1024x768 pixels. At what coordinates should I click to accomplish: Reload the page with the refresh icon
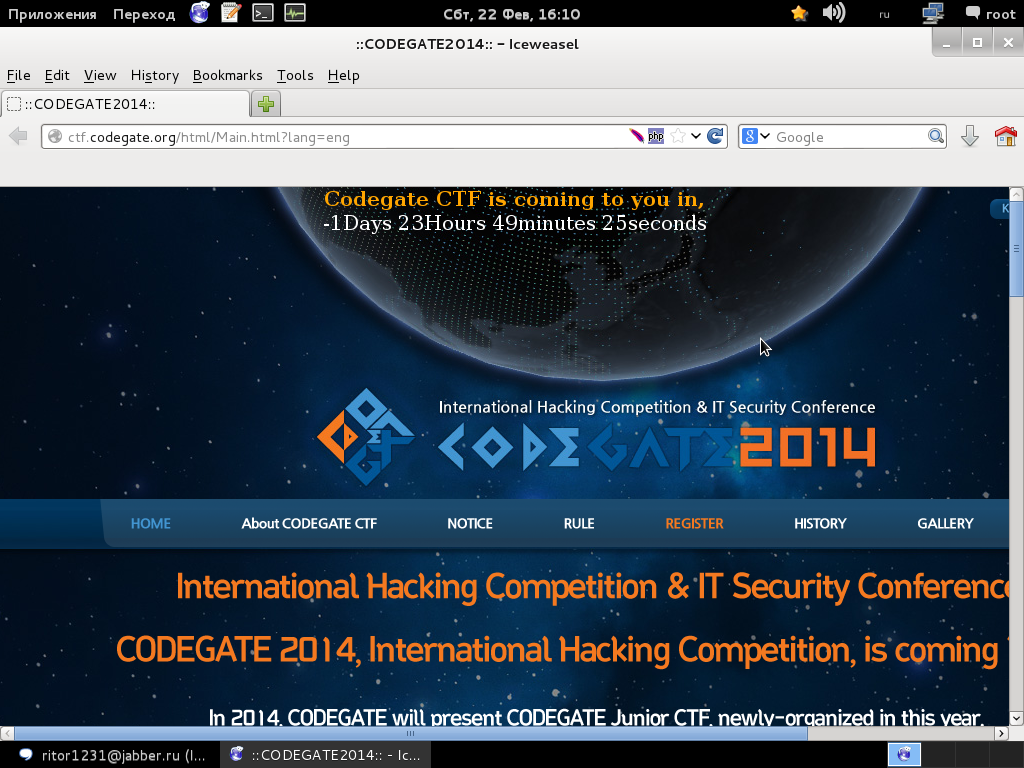(x=715, y=136)
